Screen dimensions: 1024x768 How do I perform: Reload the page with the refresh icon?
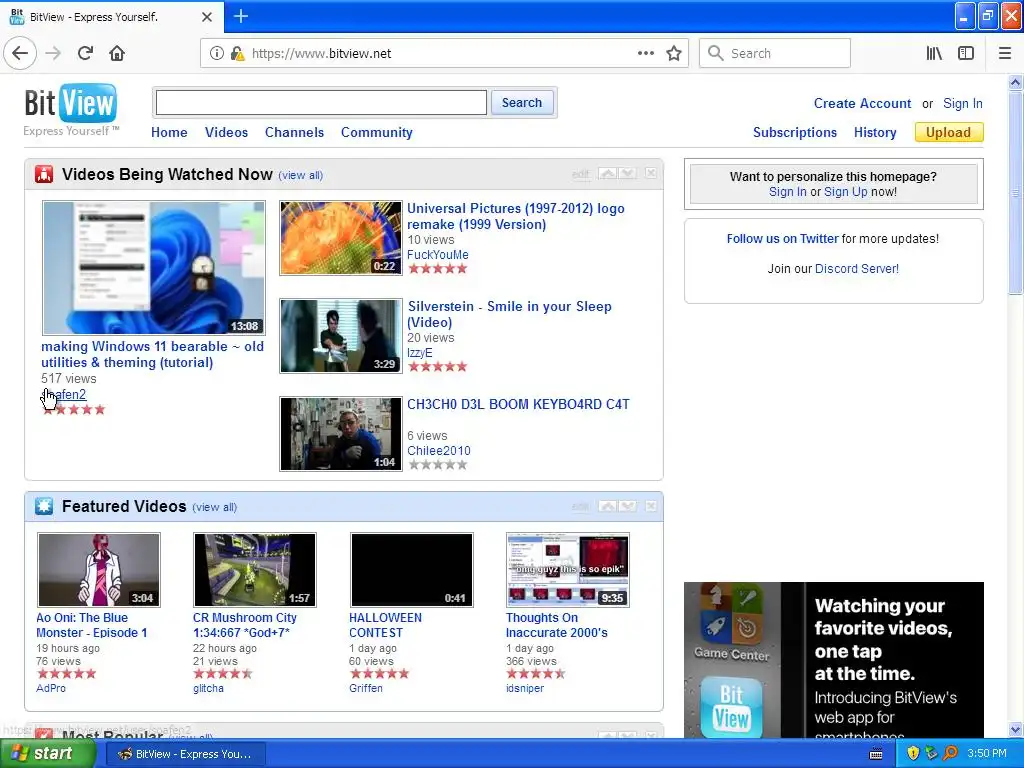pos(85,54)
